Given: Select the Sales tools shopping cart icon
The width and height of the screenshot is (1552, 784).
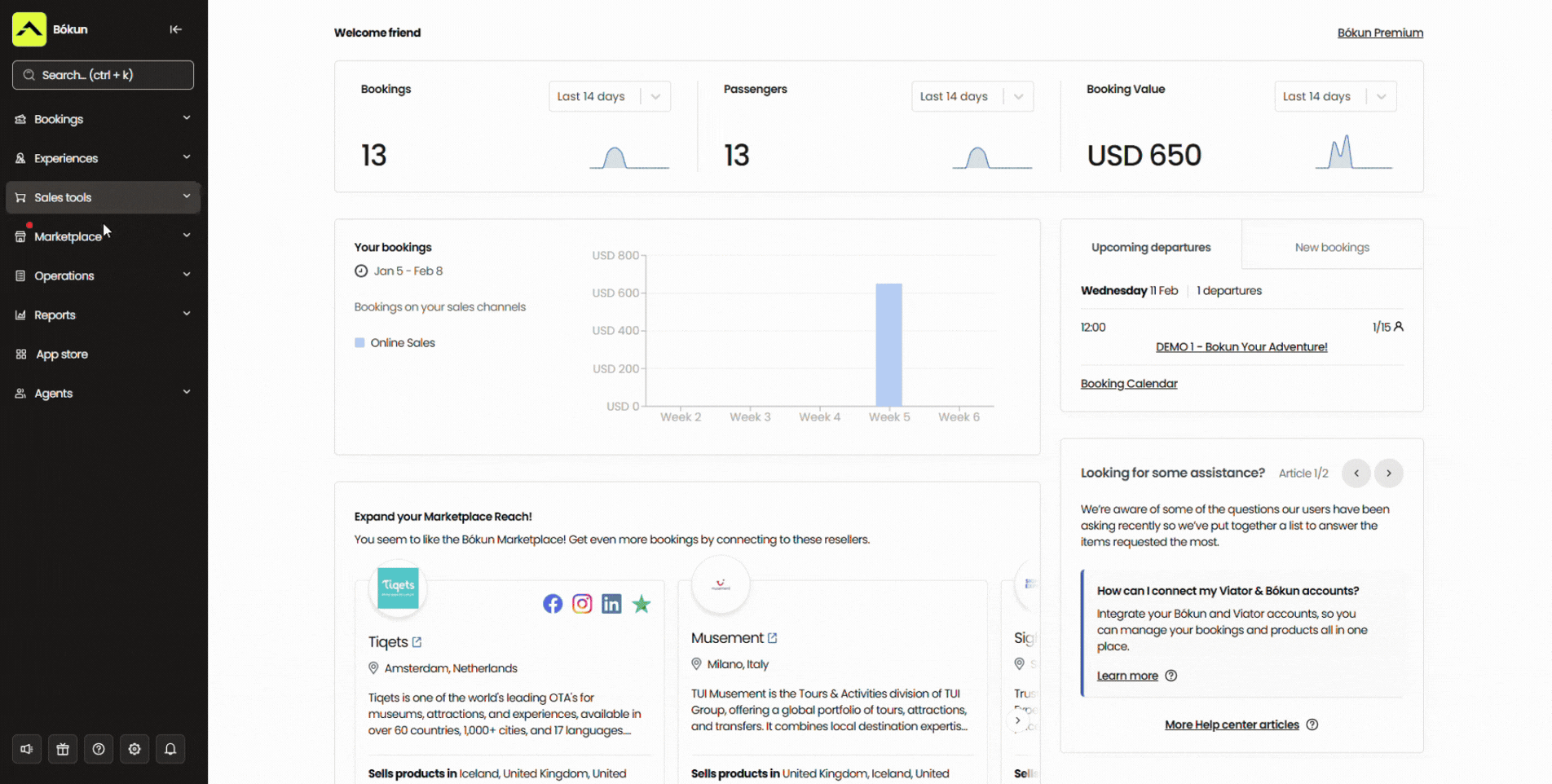Looking at the screenshot, I should click(x=20, y=197).
